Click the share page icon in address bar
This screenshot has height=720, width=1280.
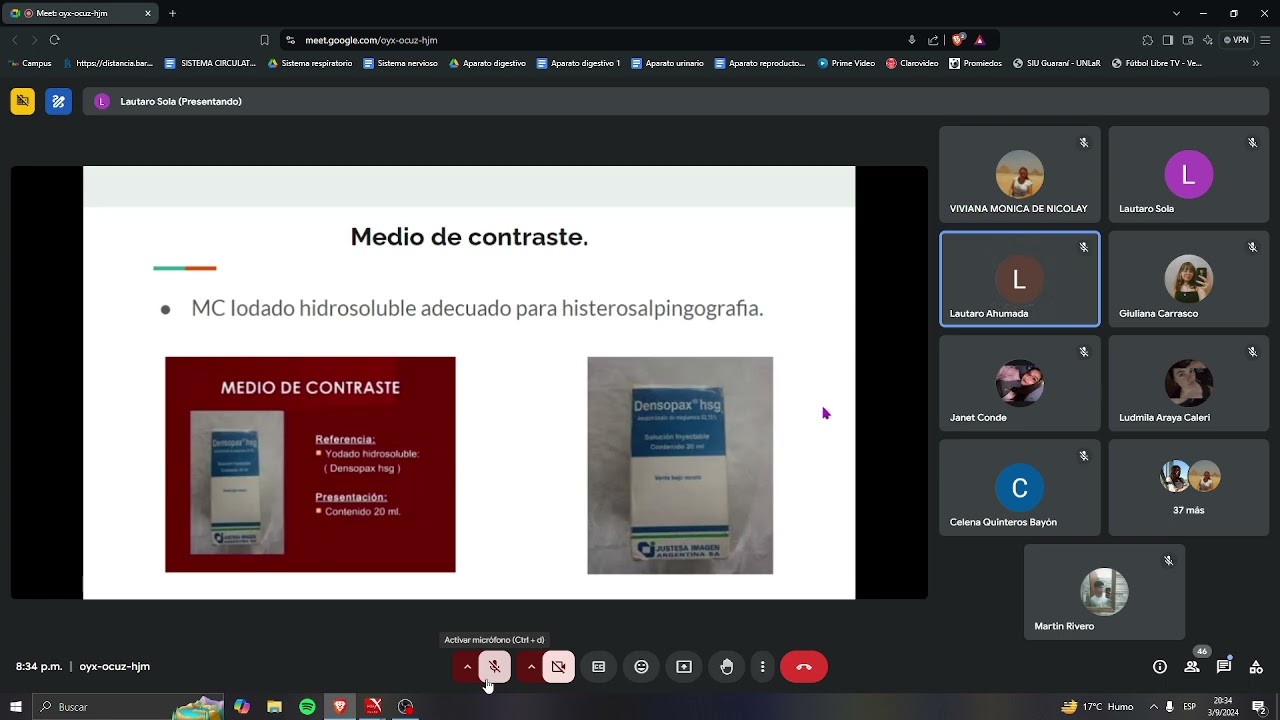tap(933, 40)
